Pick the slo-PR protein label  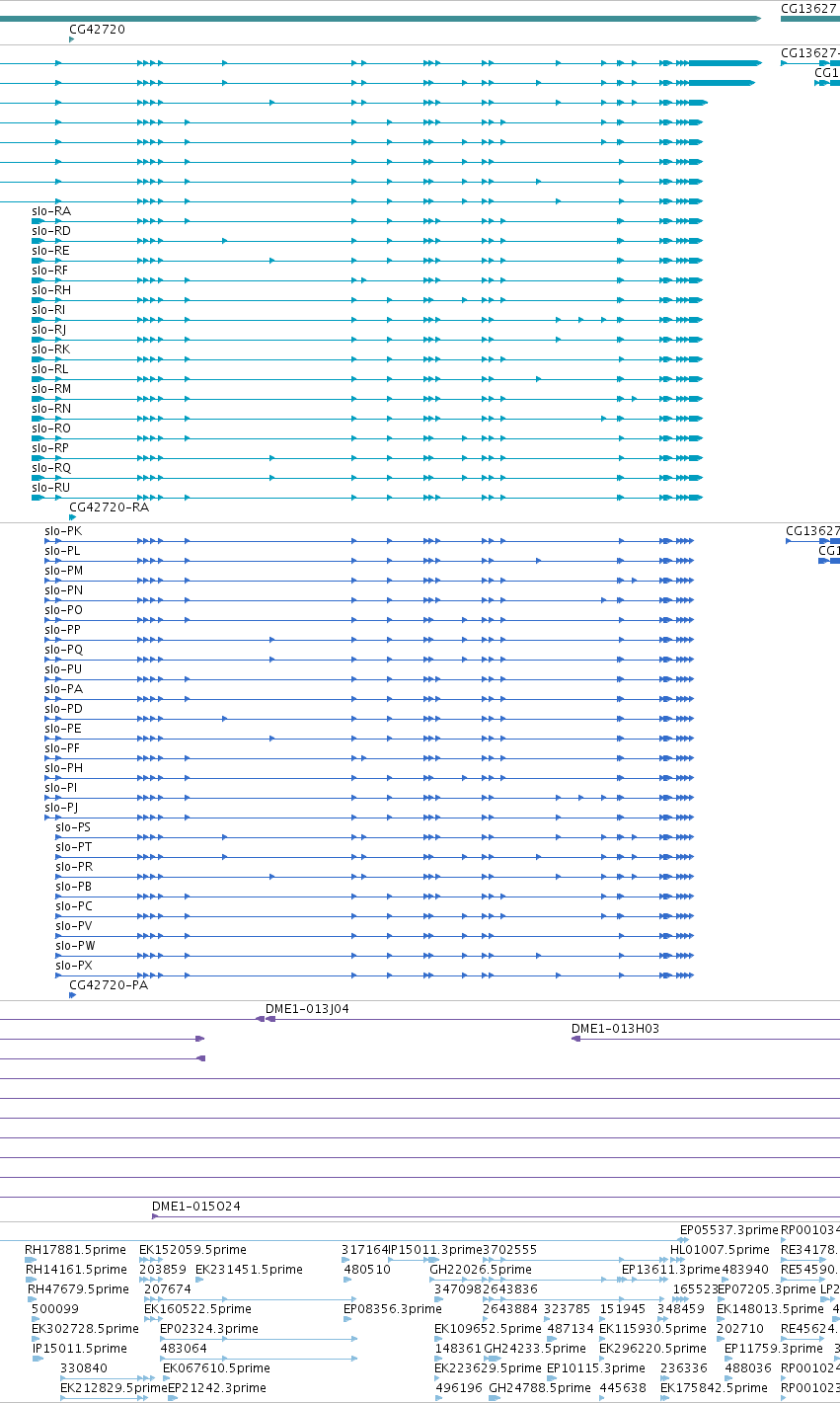74,867
